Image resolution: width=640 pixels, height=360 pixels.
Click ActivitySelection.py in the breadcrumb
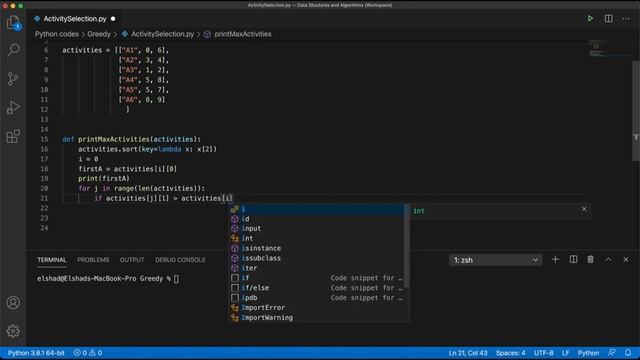click(x=162, y=34)
